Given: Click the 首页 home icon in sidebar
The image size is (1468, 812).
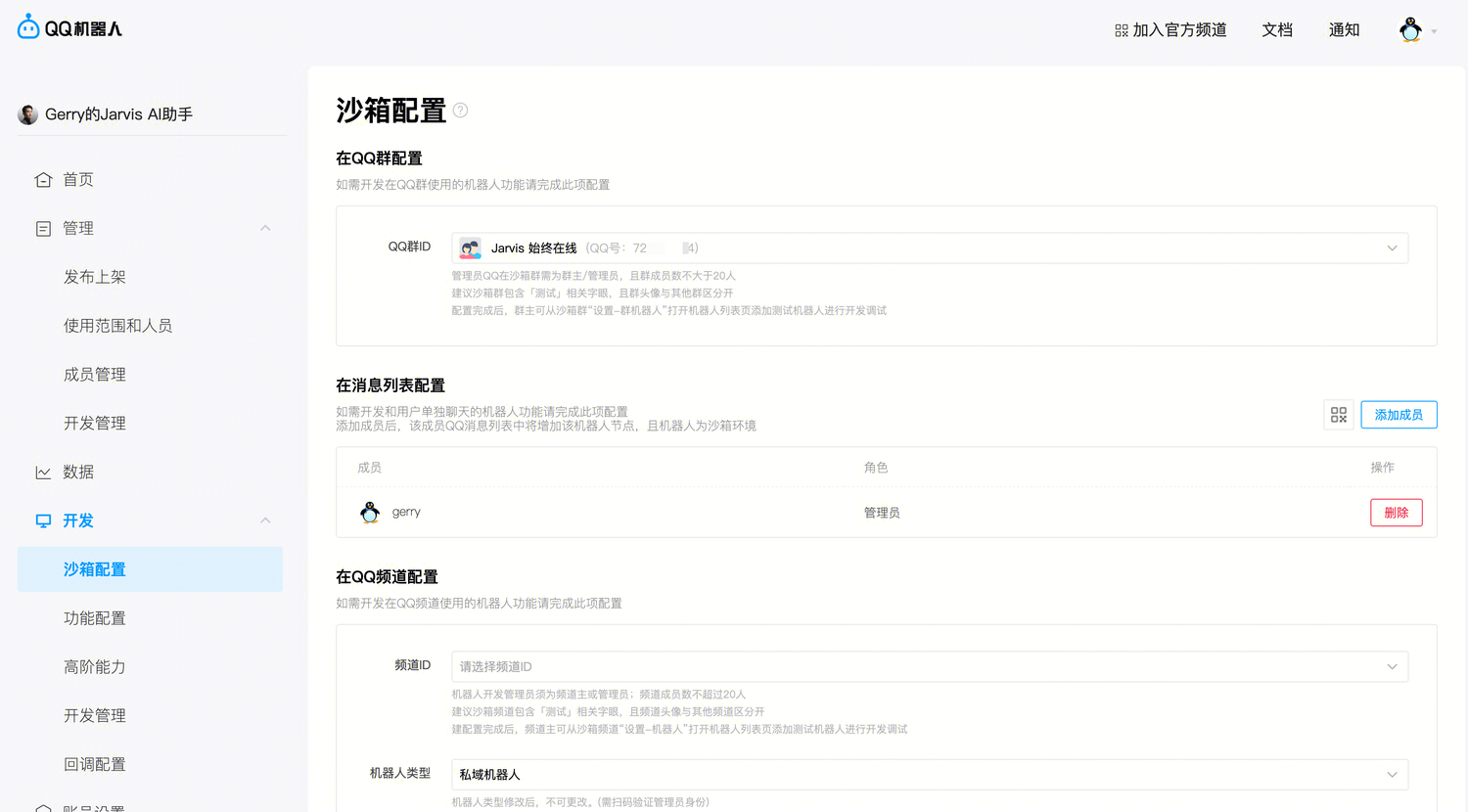Looking at the screenshot, I should [43, 180].
